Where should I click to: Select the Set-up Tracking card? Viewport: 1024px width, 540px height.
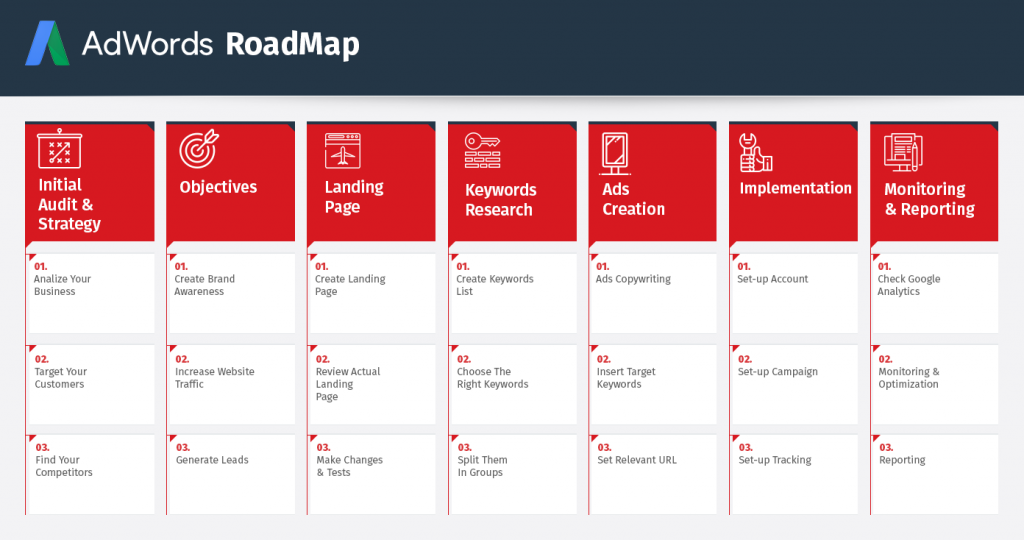794,475
